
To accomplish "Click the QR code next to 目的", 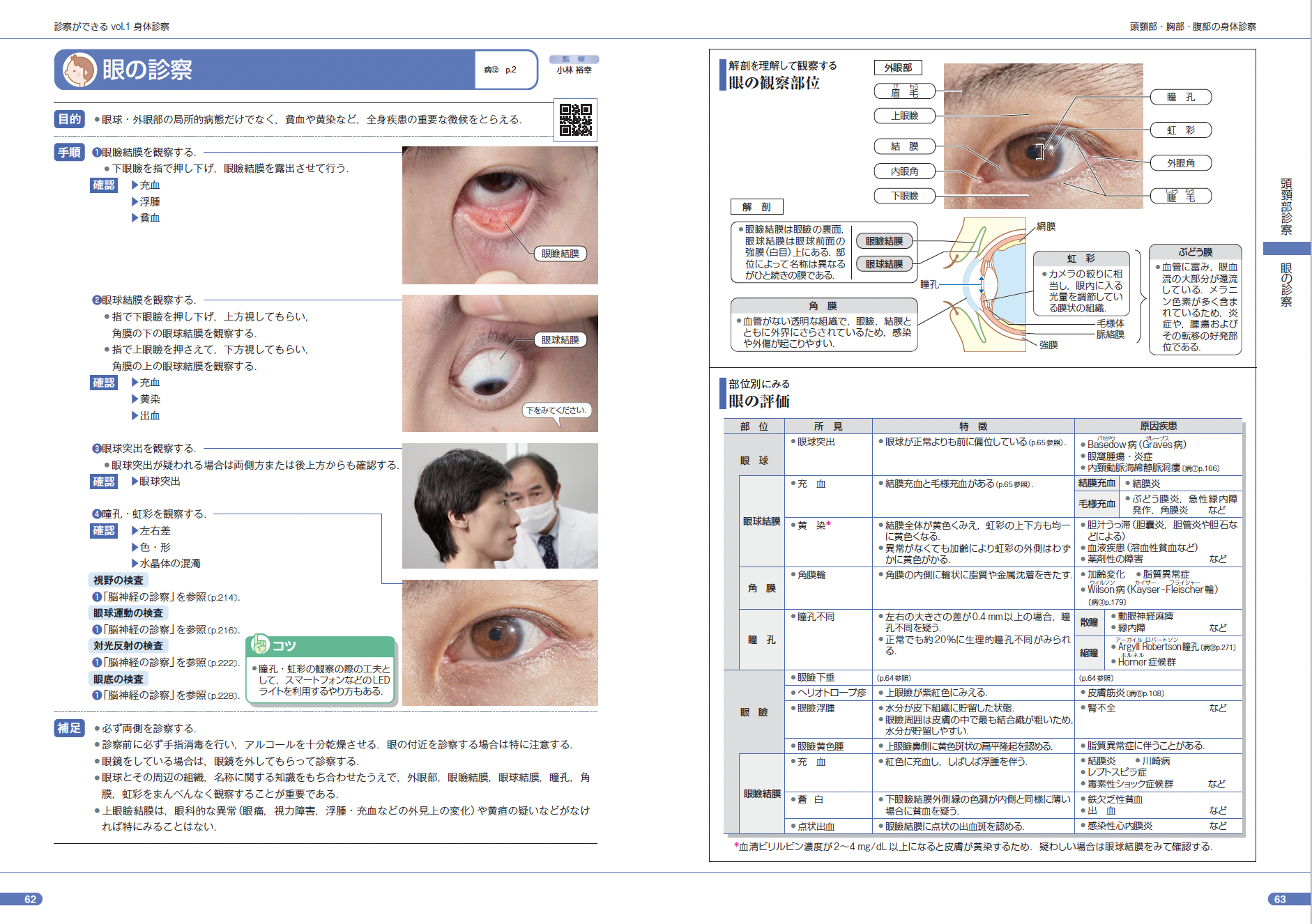I will pyautogui.click(x=576, y=120).
